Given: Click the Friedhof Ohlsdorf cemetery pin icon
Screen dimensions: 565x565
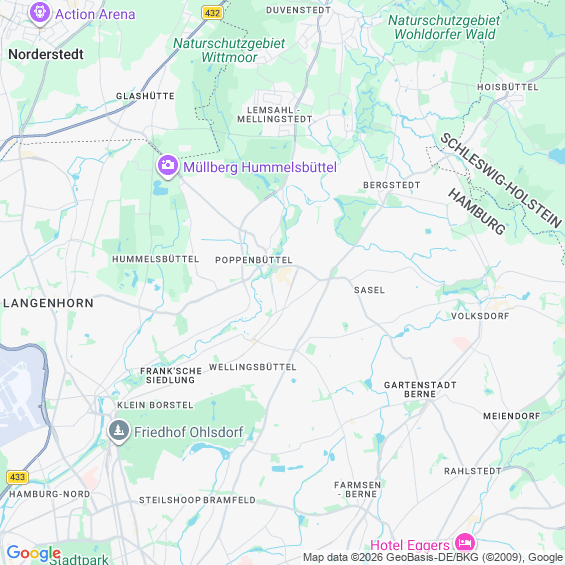Looking at the screenshot, I should (x=119, y=431).
